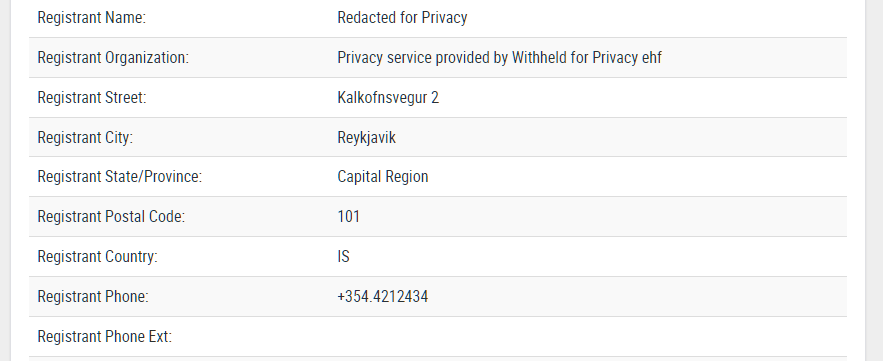883x361 pixels.
Task: Select the Withheld for Privacy ehf text
Action: [x=586, y=57]
